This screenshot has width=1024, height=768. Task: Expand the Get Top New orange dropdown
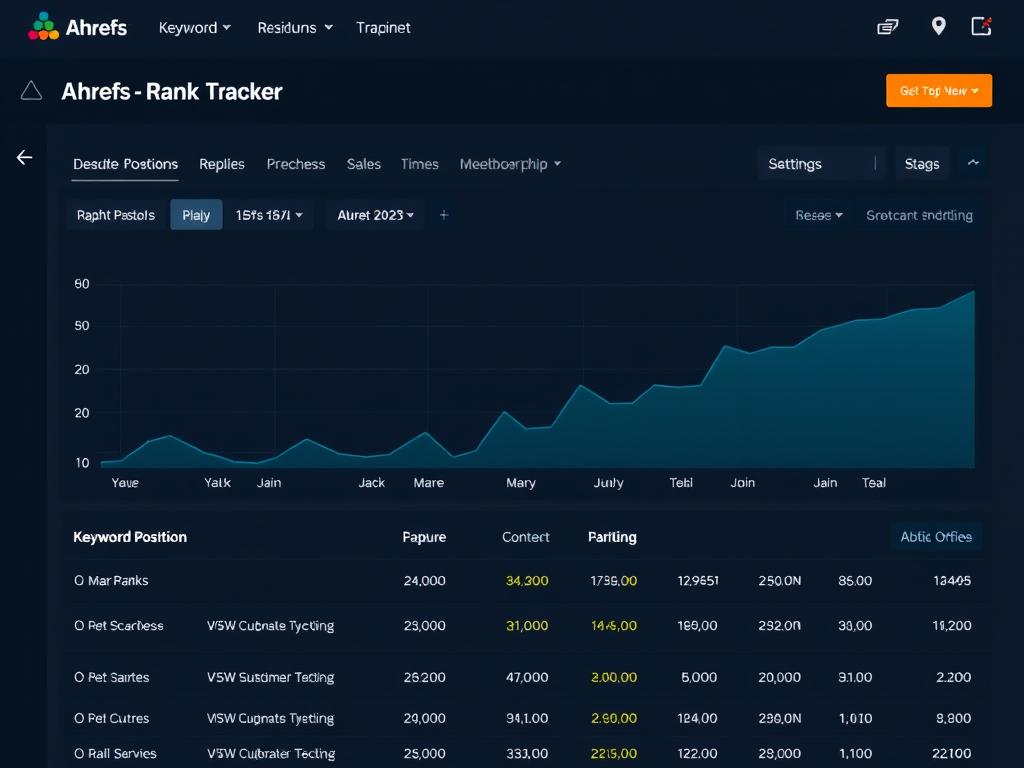coord(938,91)
